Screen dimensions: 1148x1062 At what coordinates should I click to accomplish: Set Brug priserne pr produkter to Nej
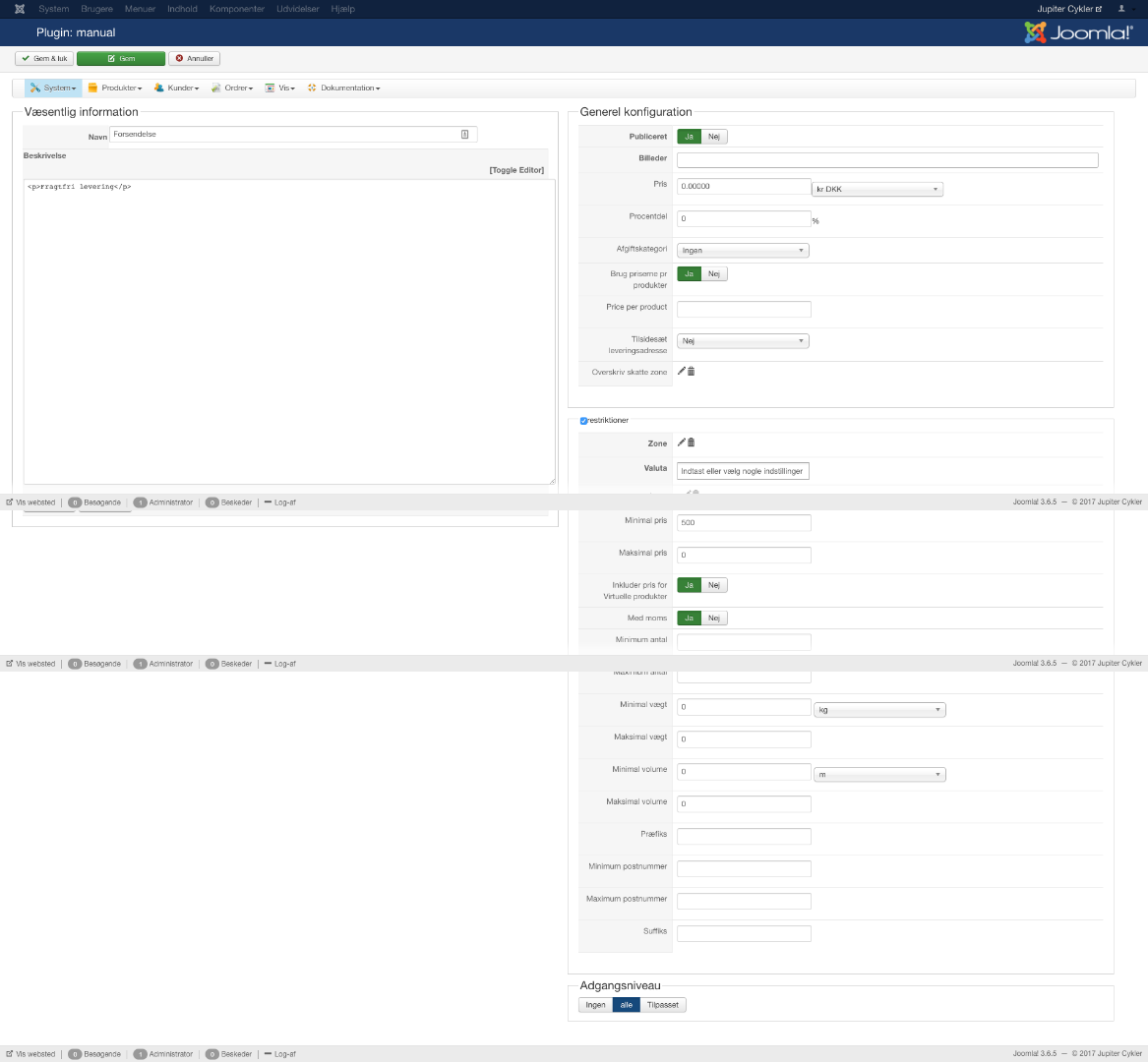coord(714,273)
